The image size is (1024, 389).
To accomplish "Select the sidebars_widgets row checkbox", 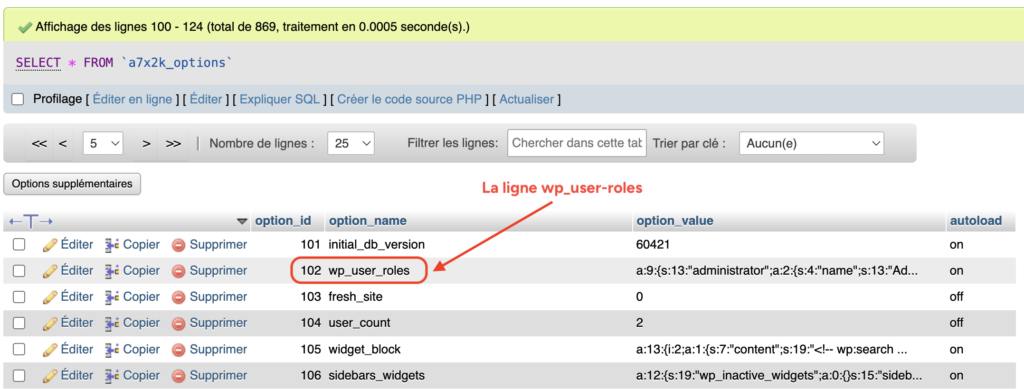I will coord(19,375).
